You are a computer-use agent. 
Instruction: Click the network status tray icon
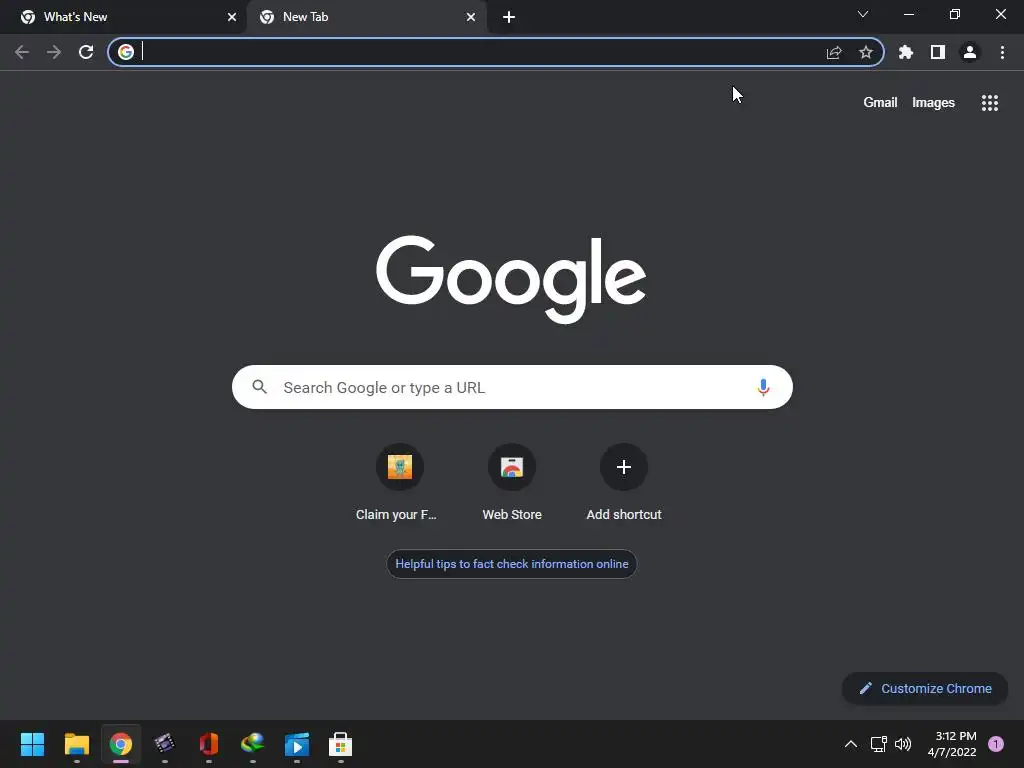tap(878, 744)
